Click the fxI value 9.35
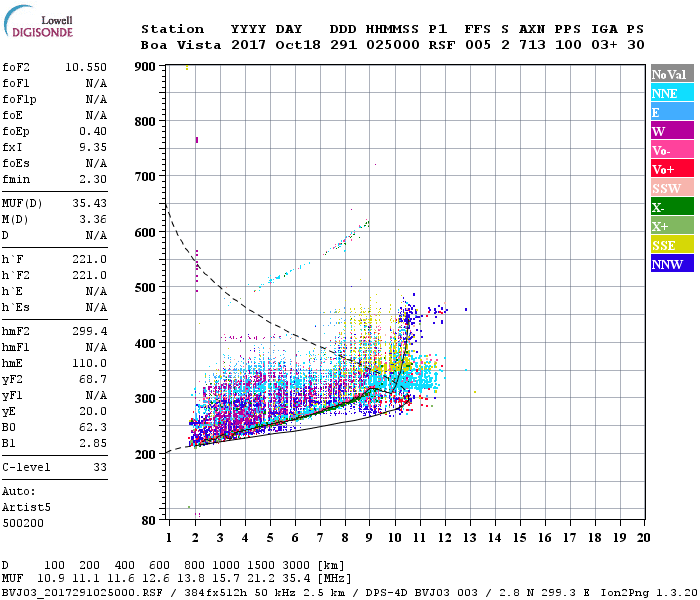 93,147
